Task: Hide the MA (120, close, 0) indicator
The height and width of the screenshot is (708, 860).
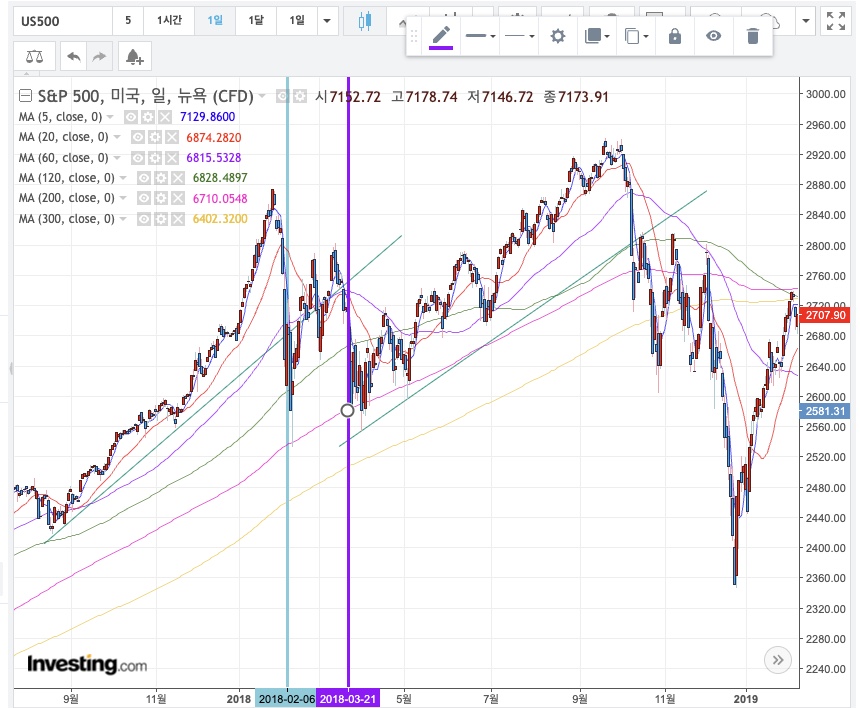Action: [x=143, y=178]
